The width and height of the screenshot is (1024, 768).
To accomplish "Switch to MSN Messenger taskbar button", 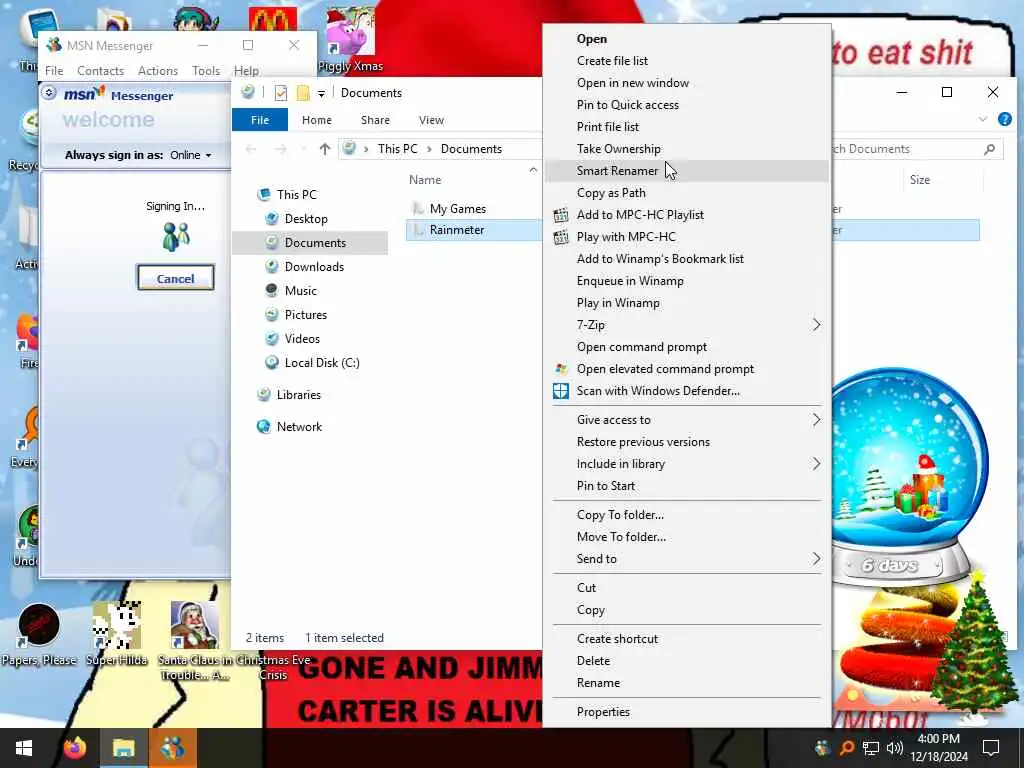I will click(x=173, y=748).
